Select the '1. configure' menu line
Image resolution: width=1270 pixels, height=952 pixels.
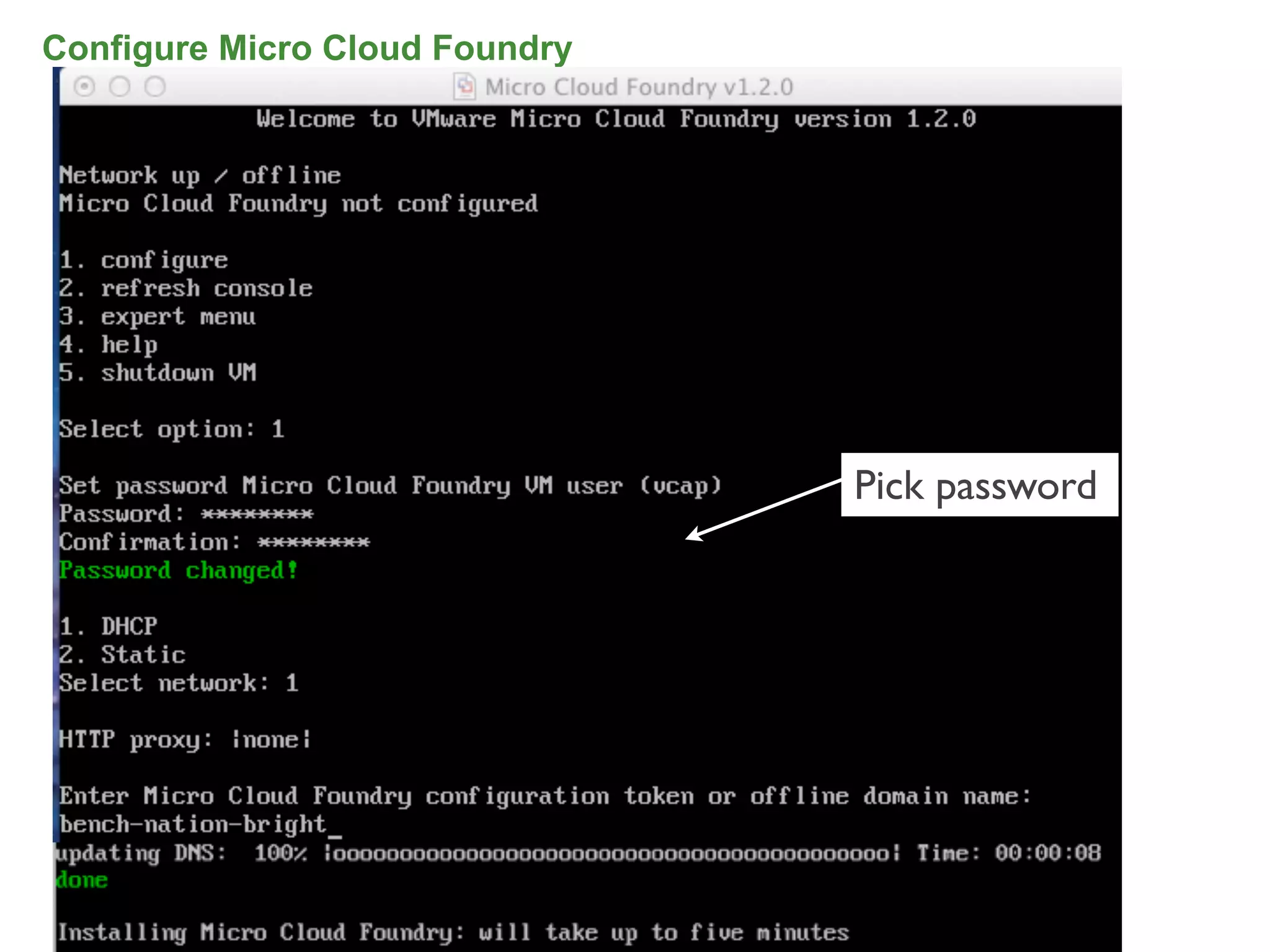click(143, 260)
